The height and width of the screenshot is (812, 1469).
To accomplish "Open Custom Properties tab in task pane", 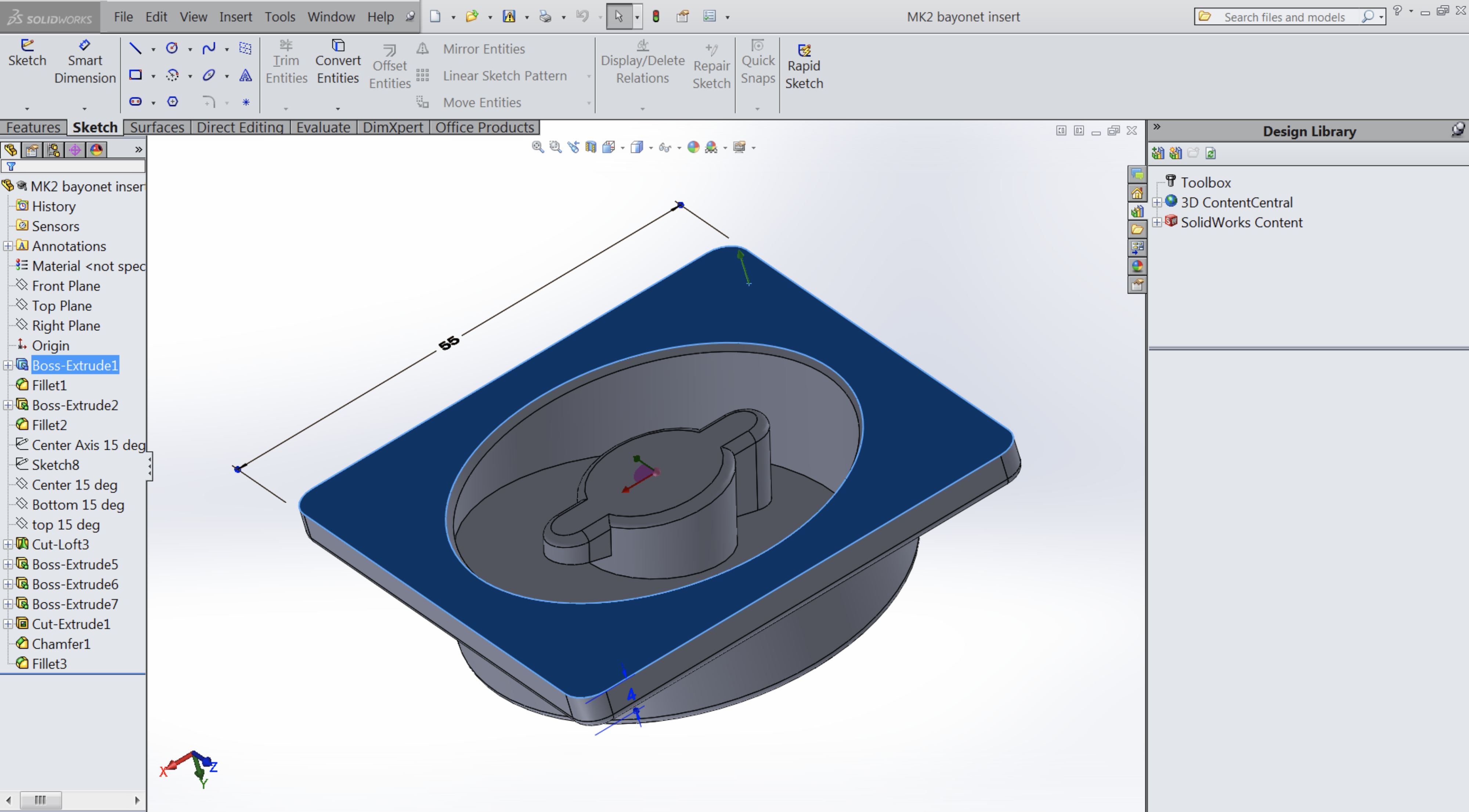I will pyautogui.click(x=1137, y=284).
